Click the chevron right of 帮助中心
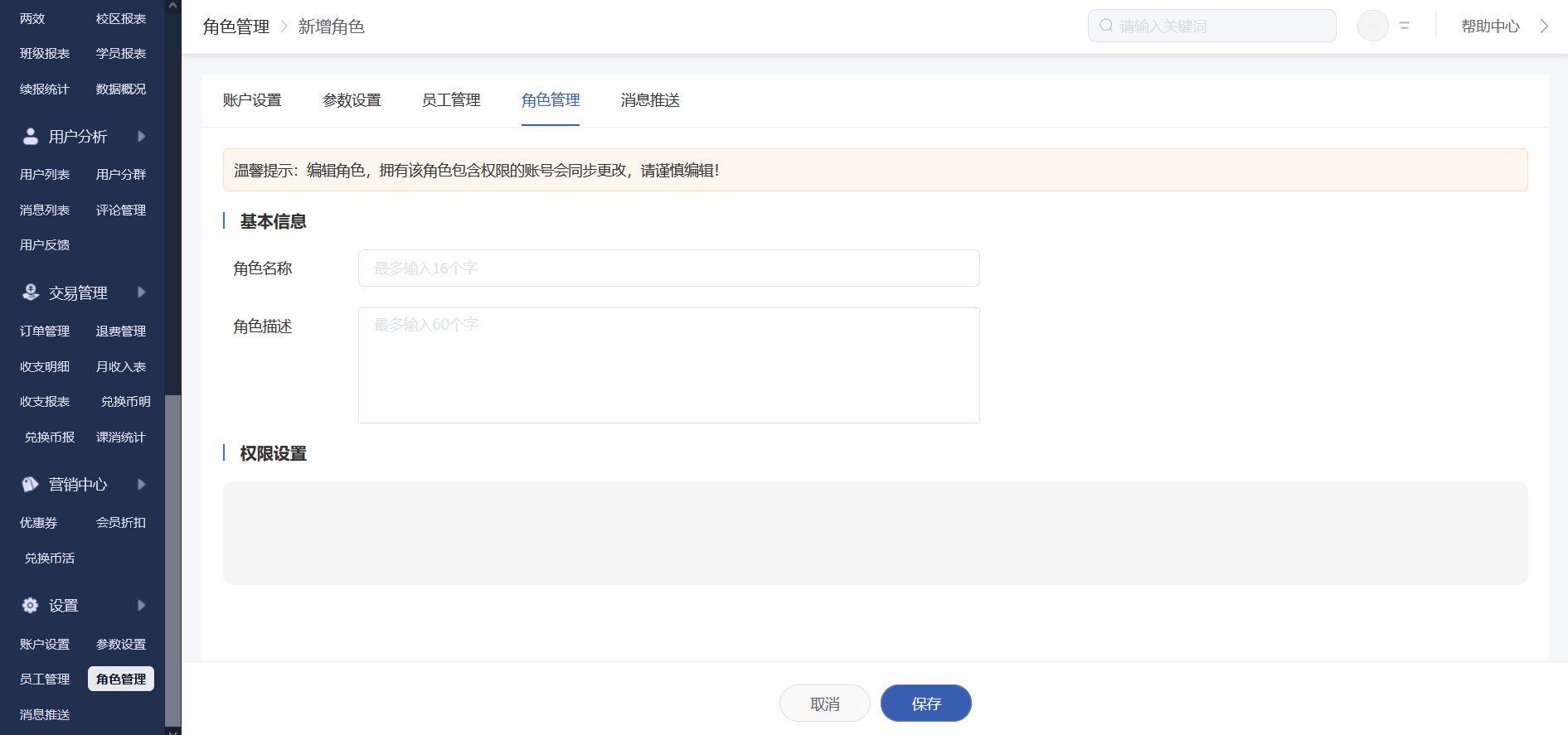This screenshot has height=735, width=1568. point(1544,26)
